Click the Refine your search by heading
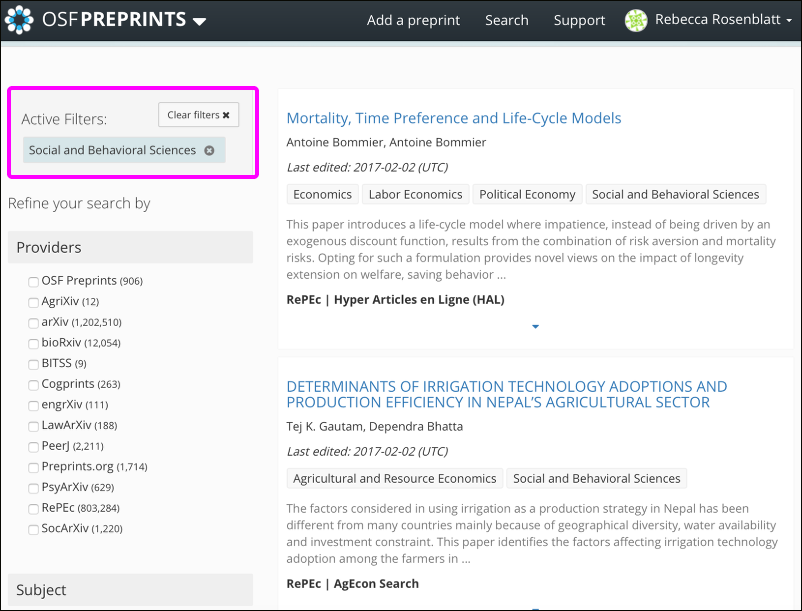 point(79,203)
